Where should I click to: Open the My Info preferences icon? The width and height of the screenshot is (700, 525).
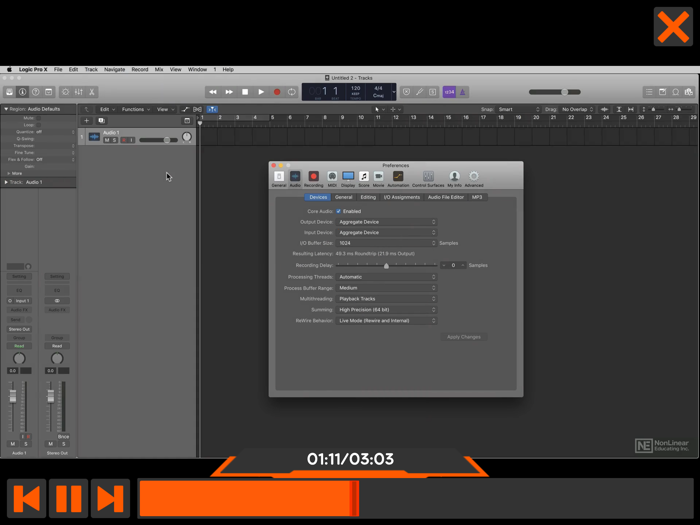click(x=454, y=179)
